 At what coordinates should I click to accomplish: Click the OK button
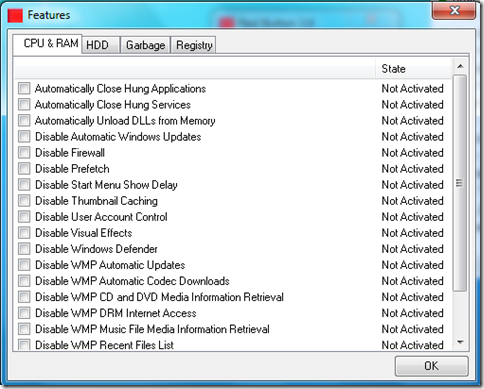click(x=431, y=366)
